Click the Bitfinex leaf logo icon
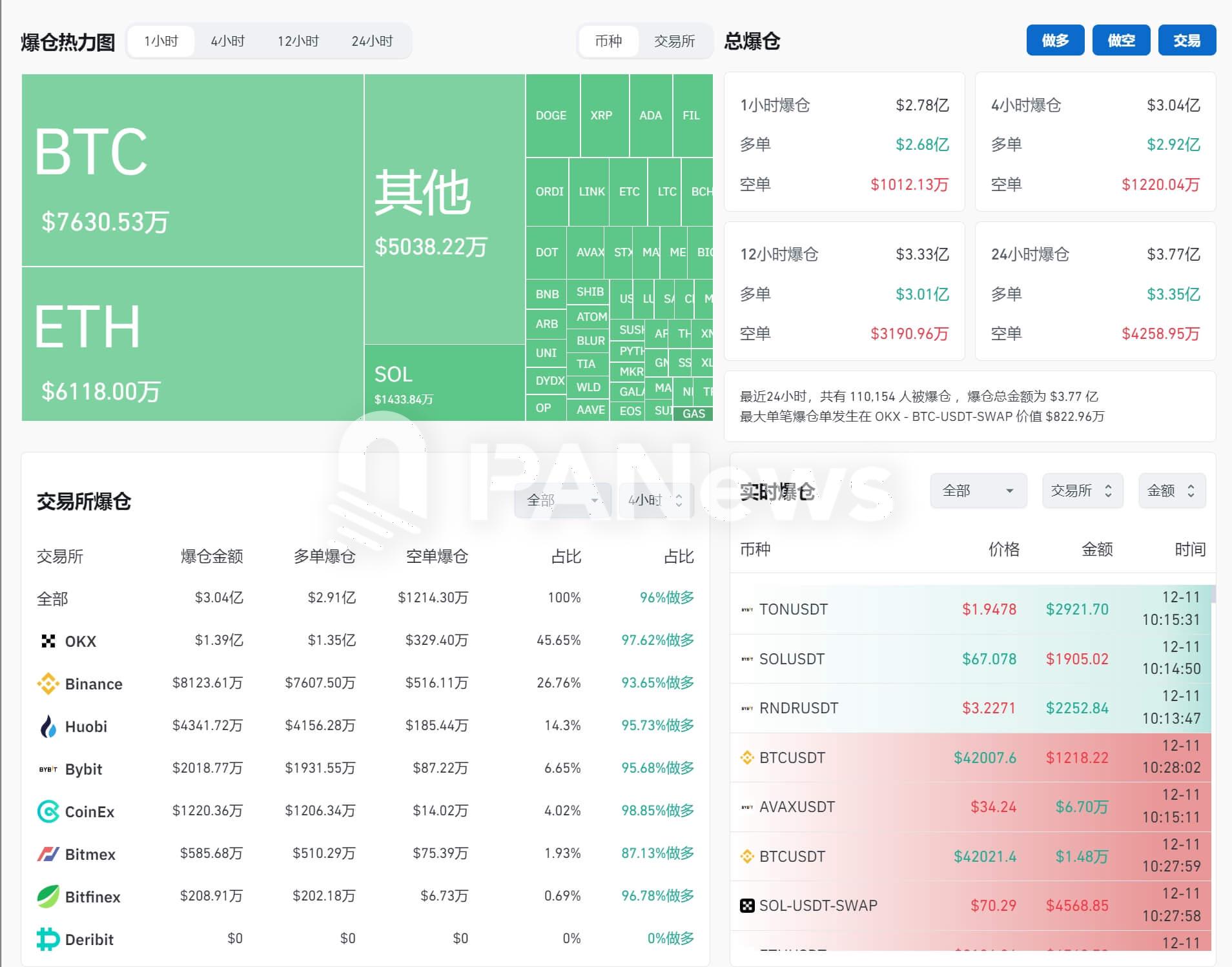The height and width of the screenshot is (967, 1232). (48, 897)
